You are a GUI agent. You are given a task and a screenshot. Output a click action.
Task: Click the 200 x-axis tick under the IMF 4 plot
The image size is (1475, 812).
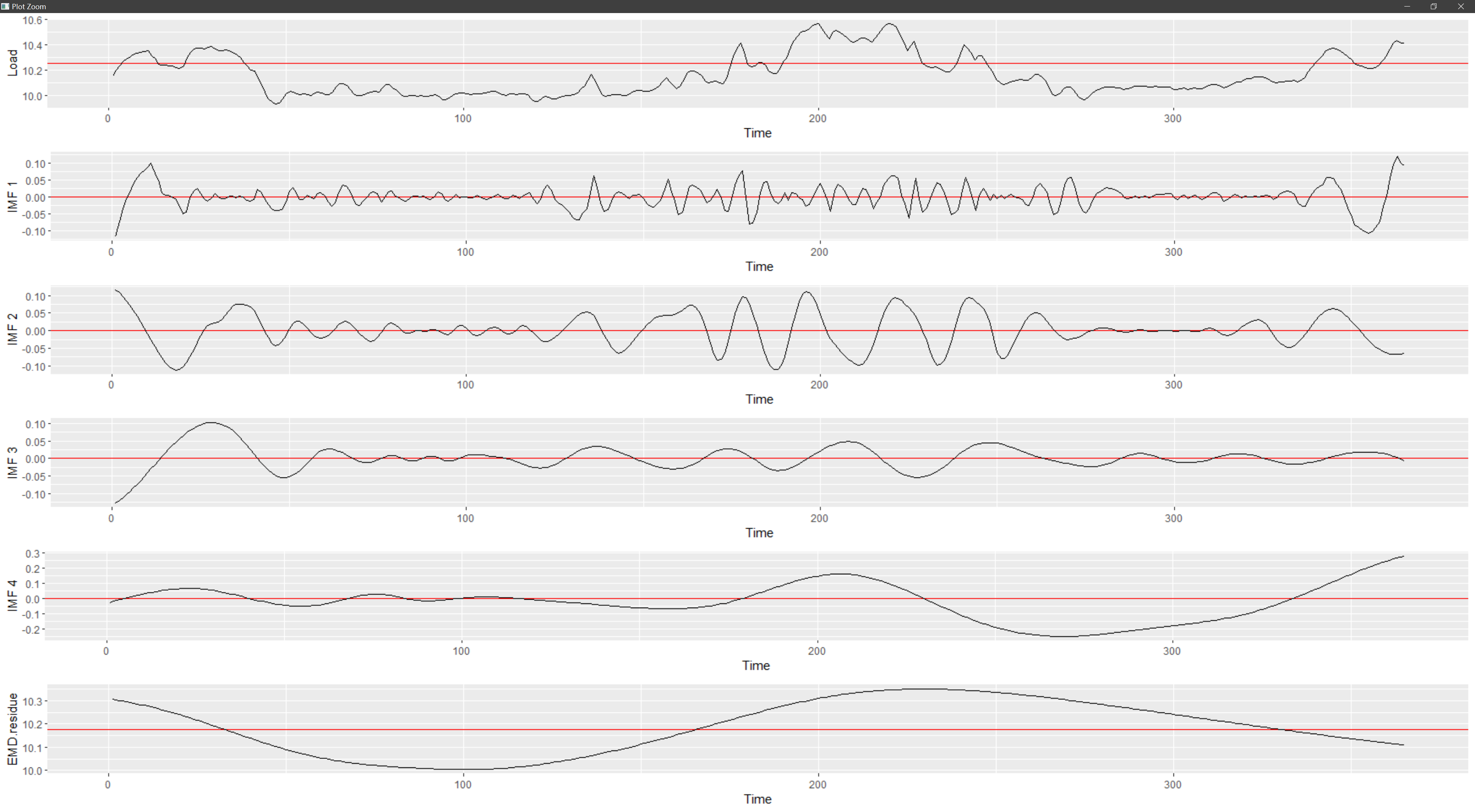[x=817, y=651]
